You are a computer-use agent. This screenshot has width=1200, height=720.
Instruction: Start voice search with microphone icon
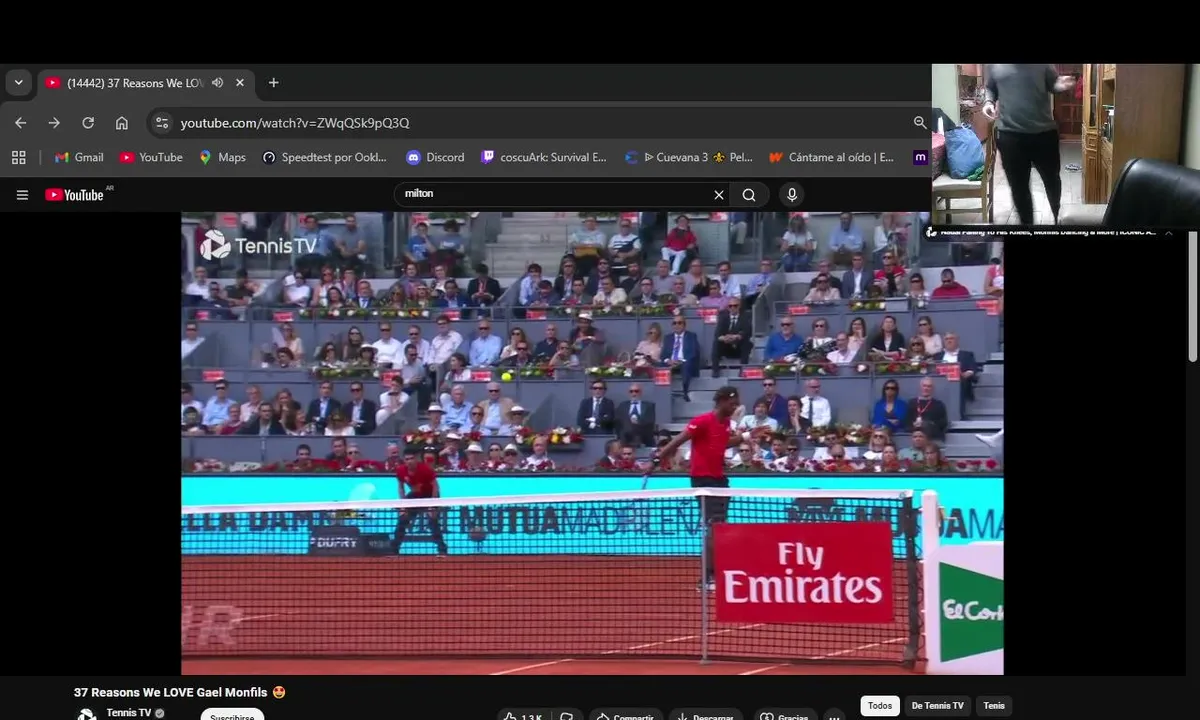(x=792, y=195)
